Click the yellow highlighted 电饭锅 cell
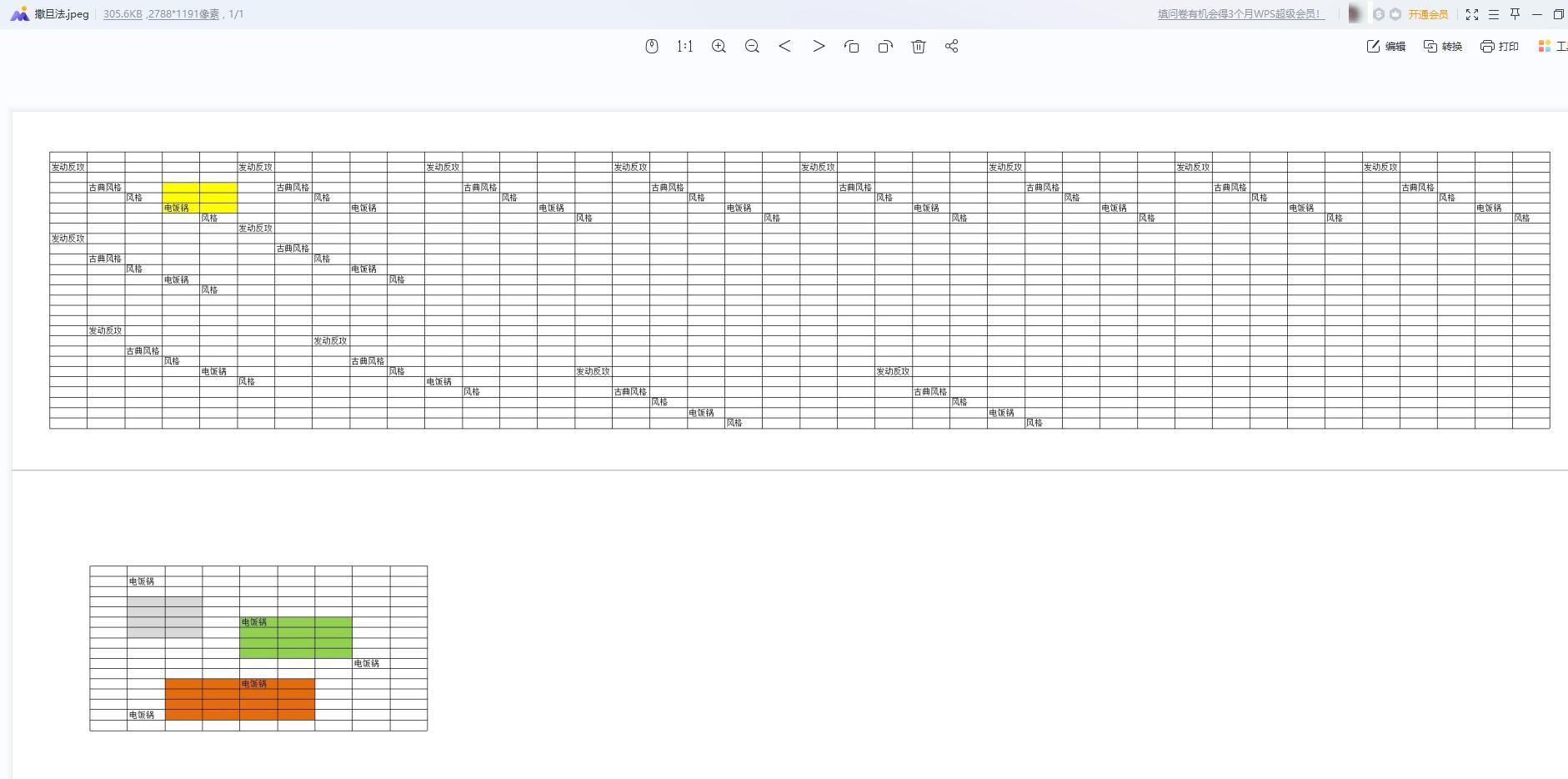1568x779 pixels. click(x=181, y=208)
